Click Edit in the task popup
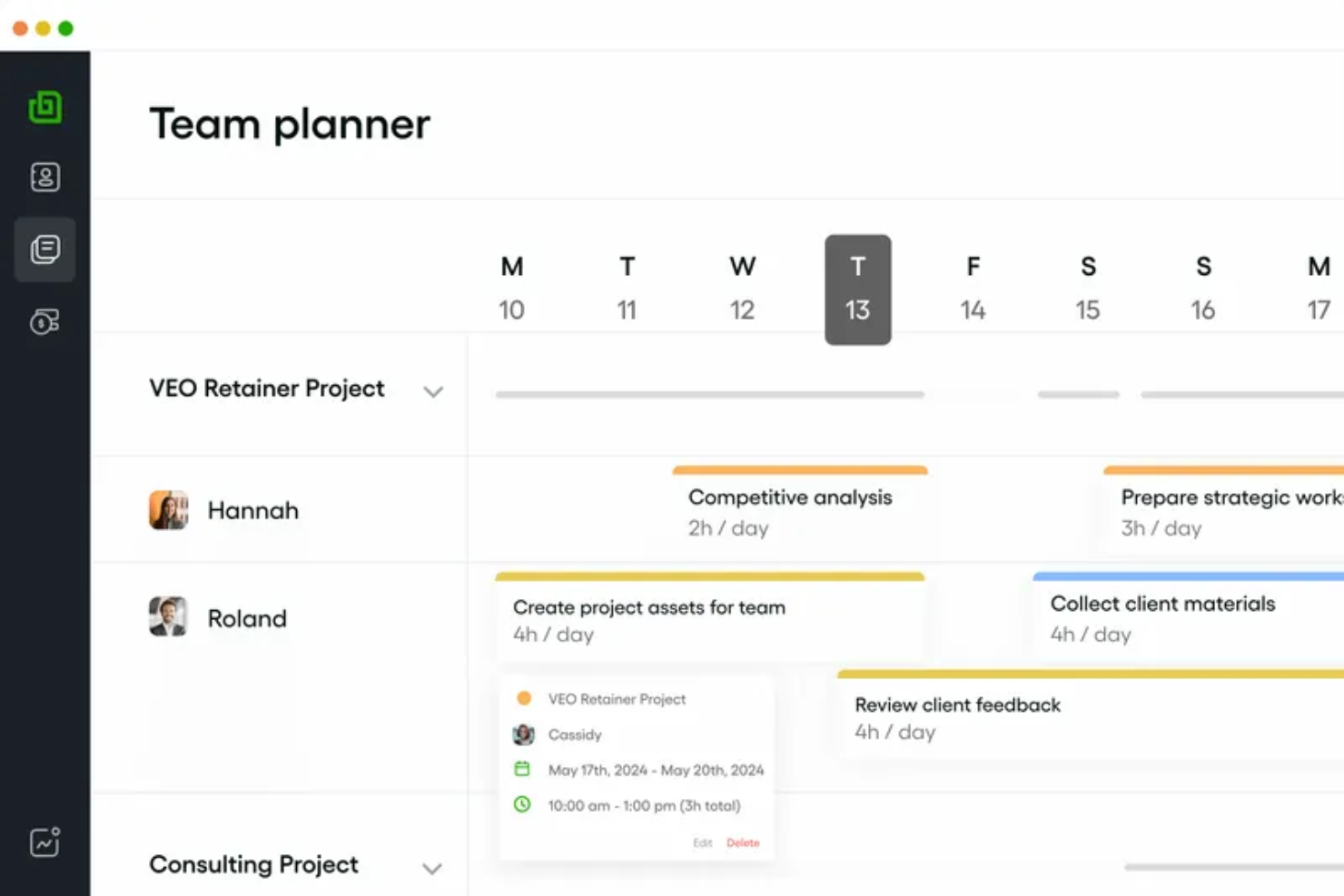The height and width of the screenshot is (896, 1344). [702, 843]
